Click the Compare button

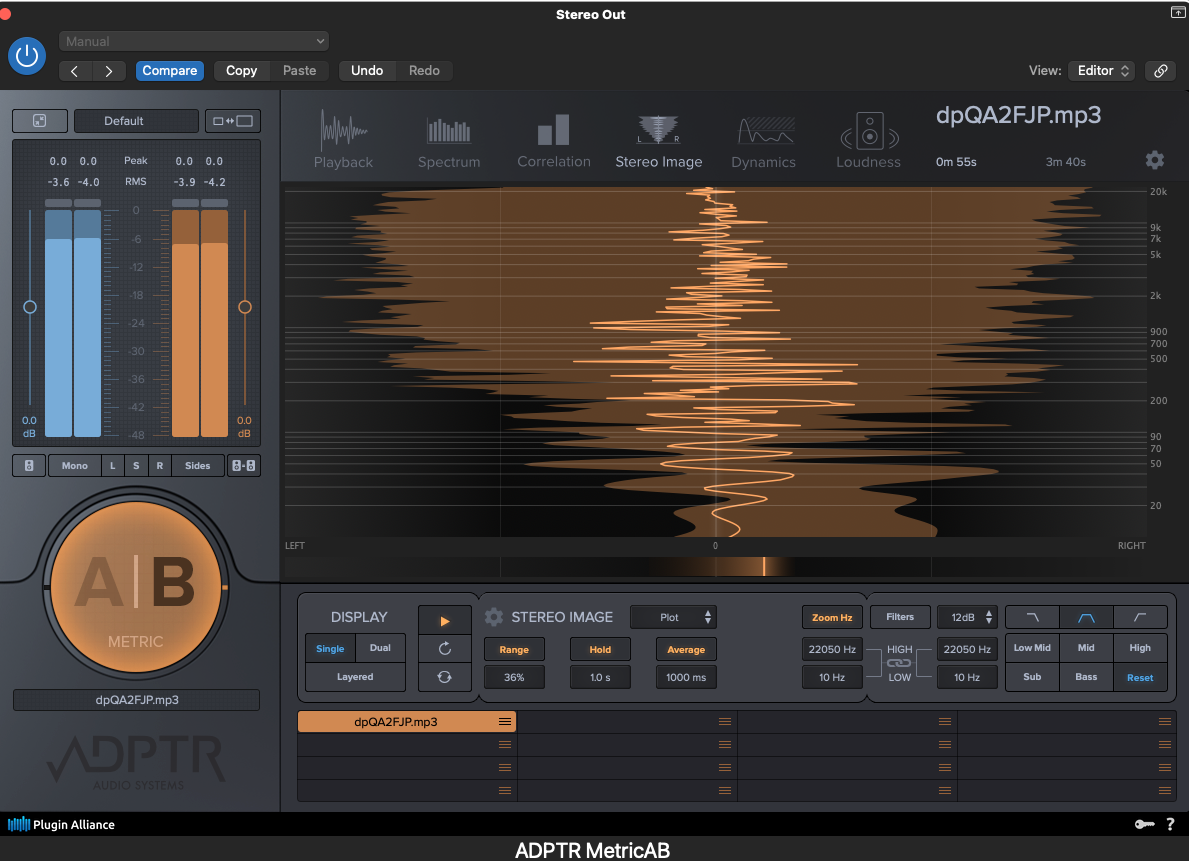[x=170, y=71]
